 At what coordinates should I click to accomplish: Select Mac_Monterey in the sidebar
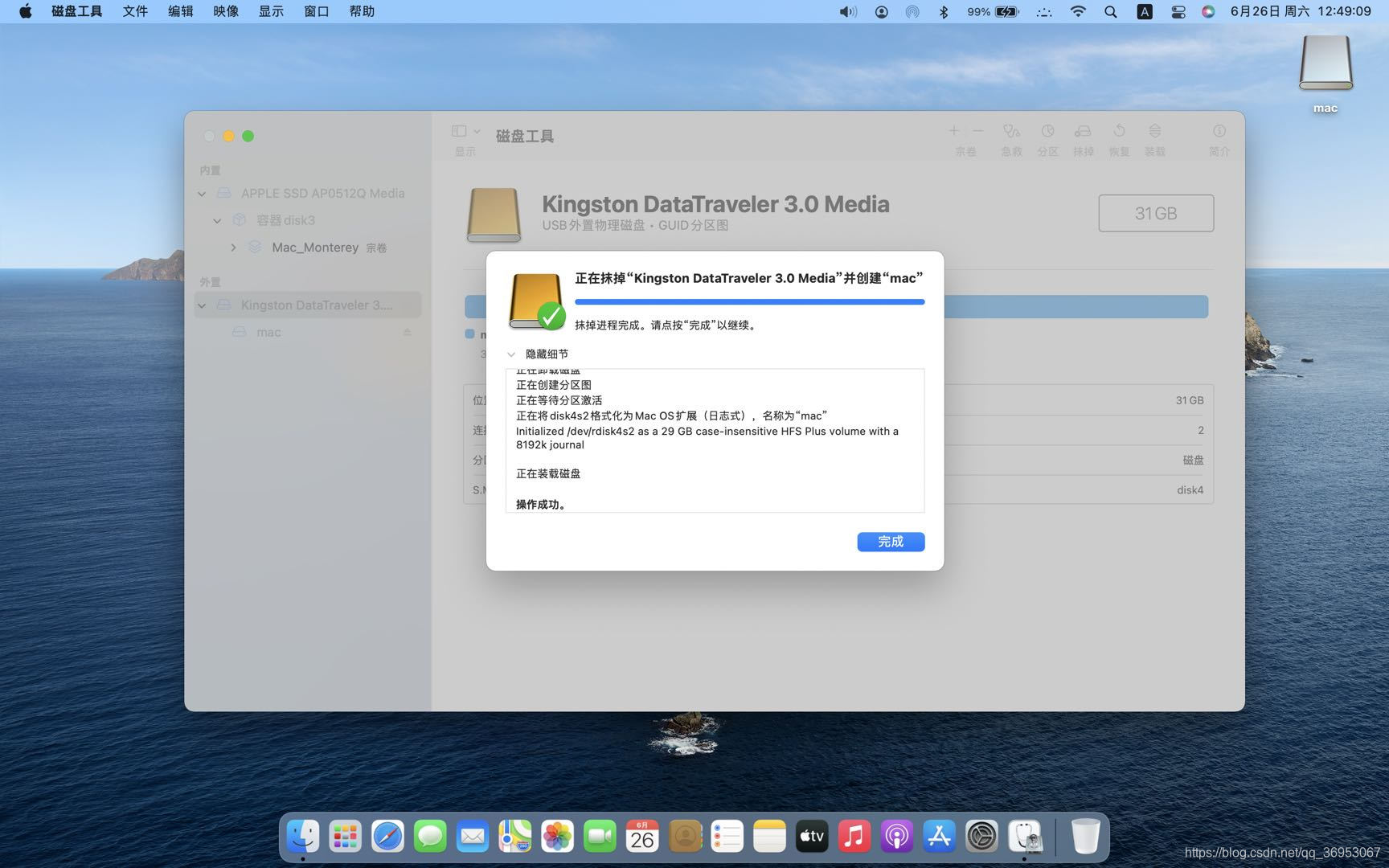point(314,248)
